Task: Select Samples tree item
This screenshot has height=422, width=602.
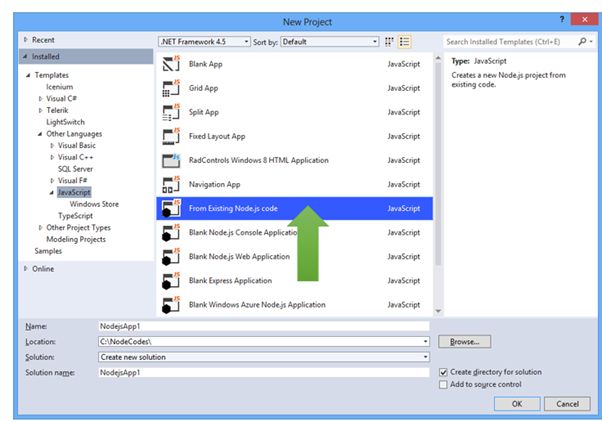Action: (48, 251)
